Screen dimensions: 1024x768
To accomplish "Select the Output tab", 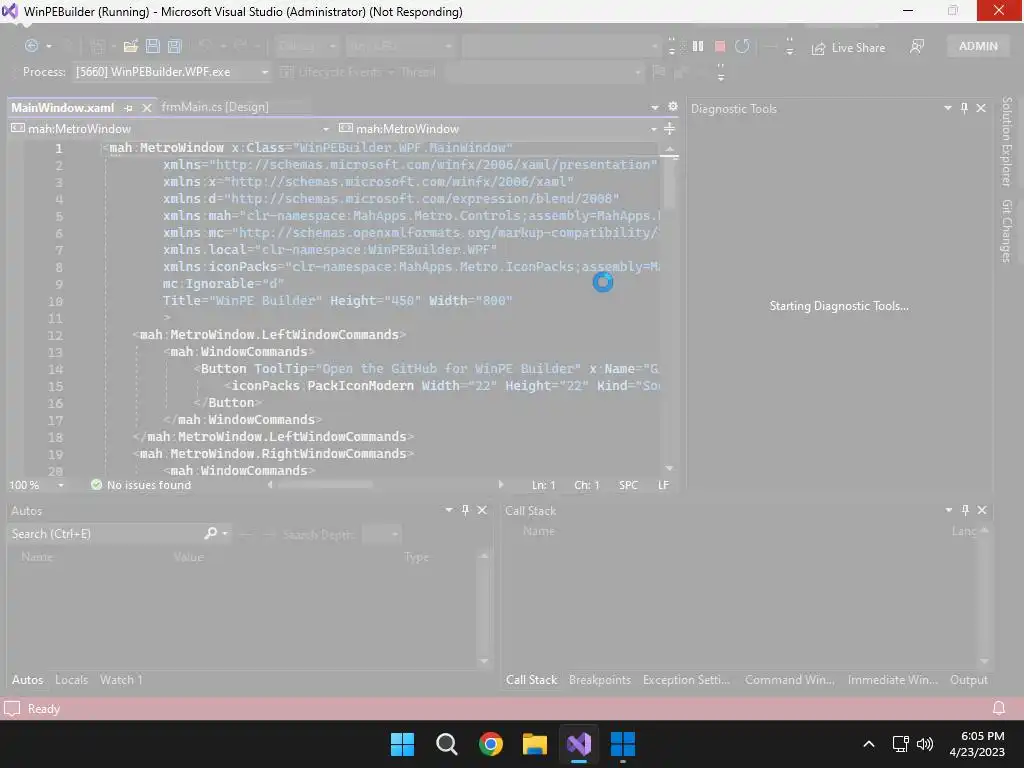I will [968, 680].
